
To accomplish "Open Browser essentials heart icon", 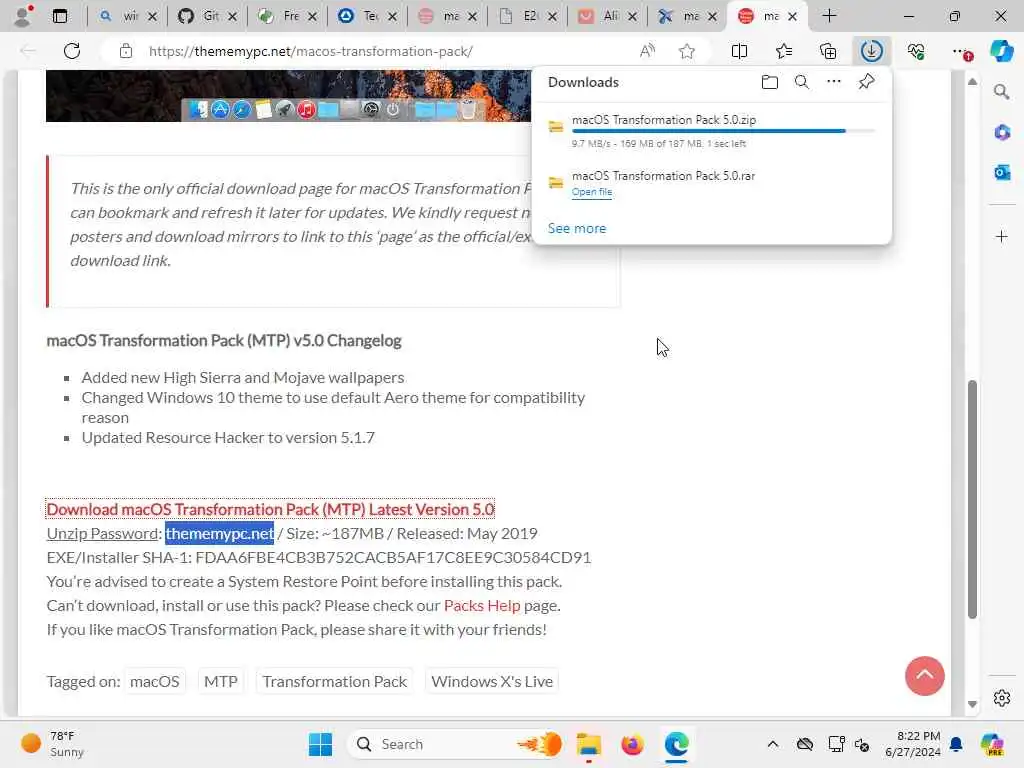I will (x=916, y=51).
